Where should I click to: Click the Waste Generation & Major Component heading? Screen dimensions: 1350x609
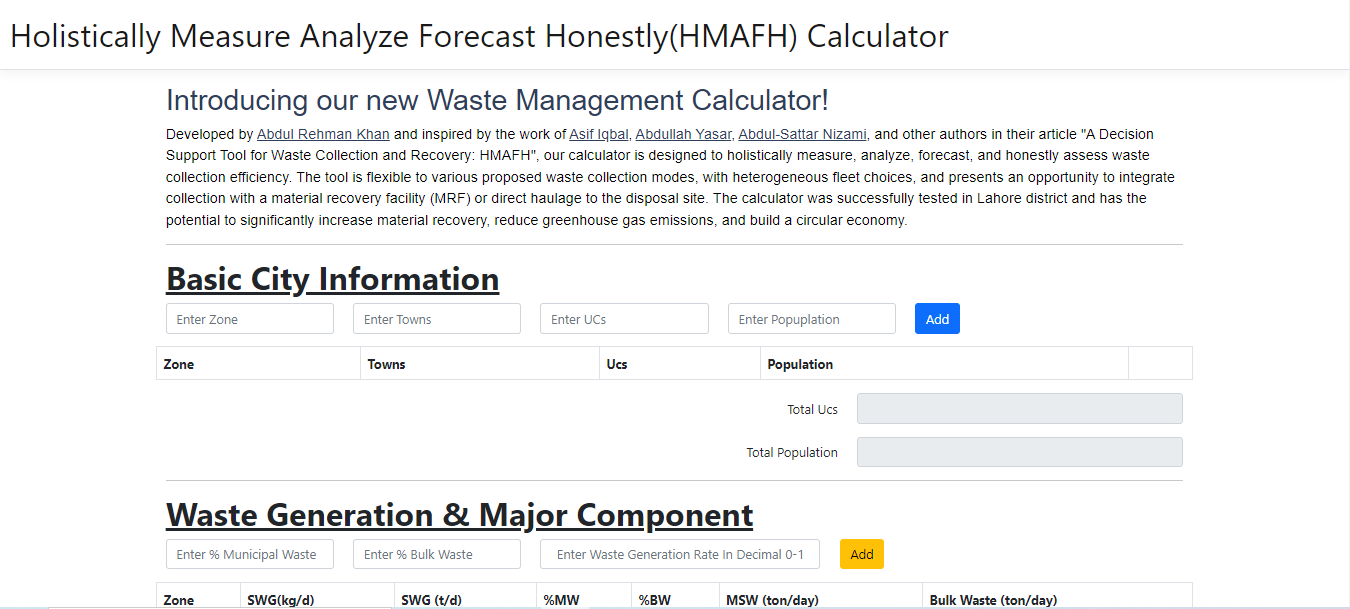[459, 515]
